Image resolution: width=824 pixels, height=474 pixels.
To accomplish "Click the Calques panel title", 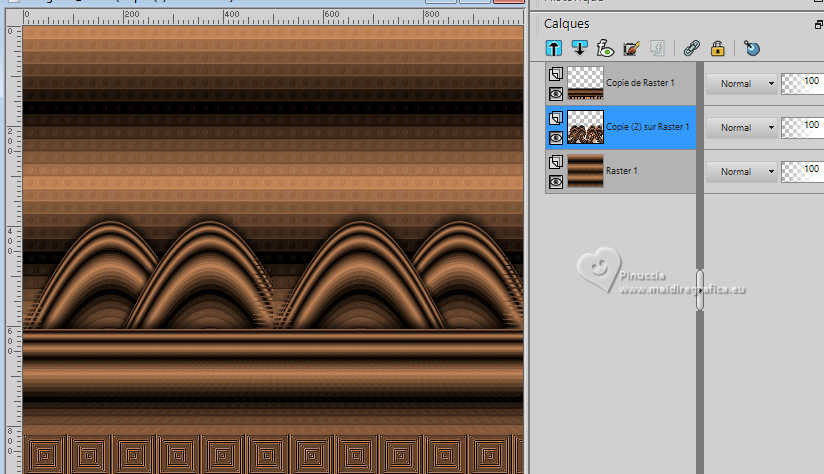I will 566,23.
